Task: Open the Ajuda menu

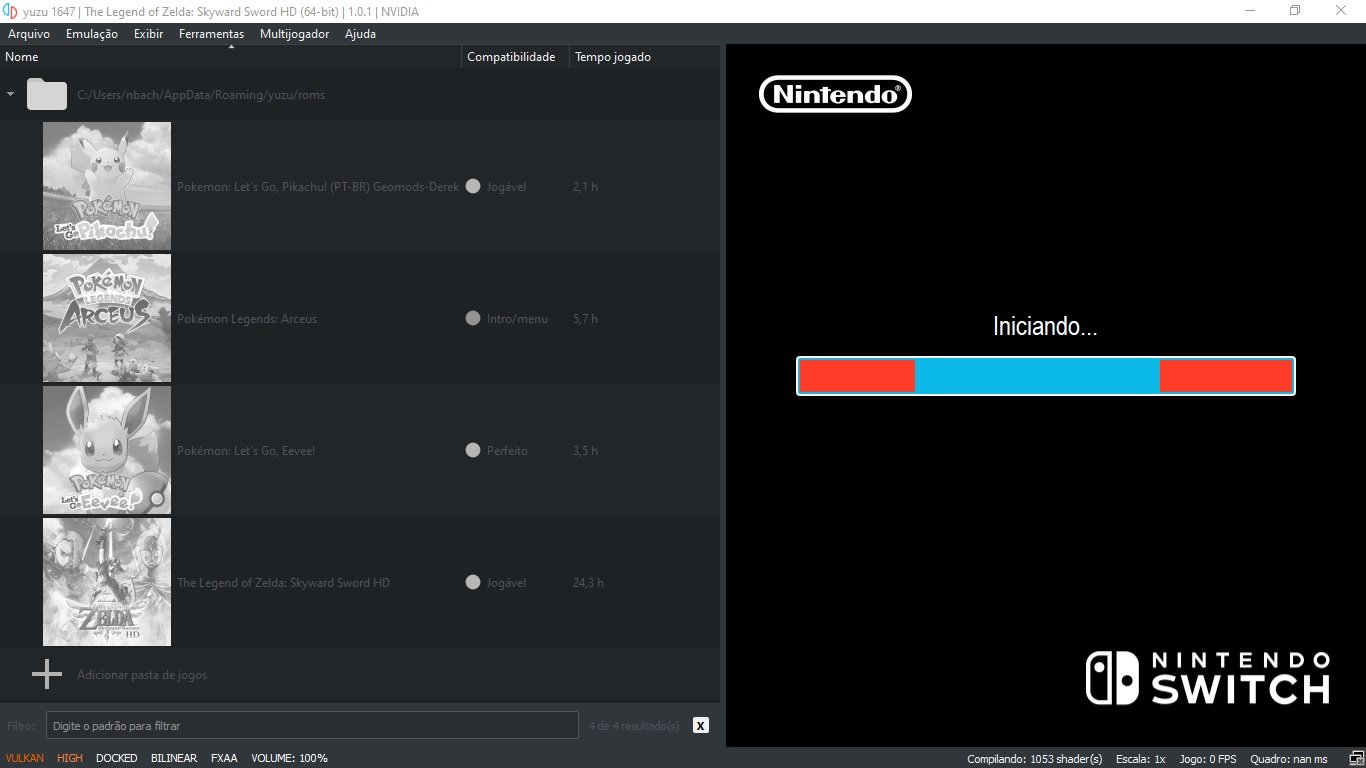Action: point(360,34)
